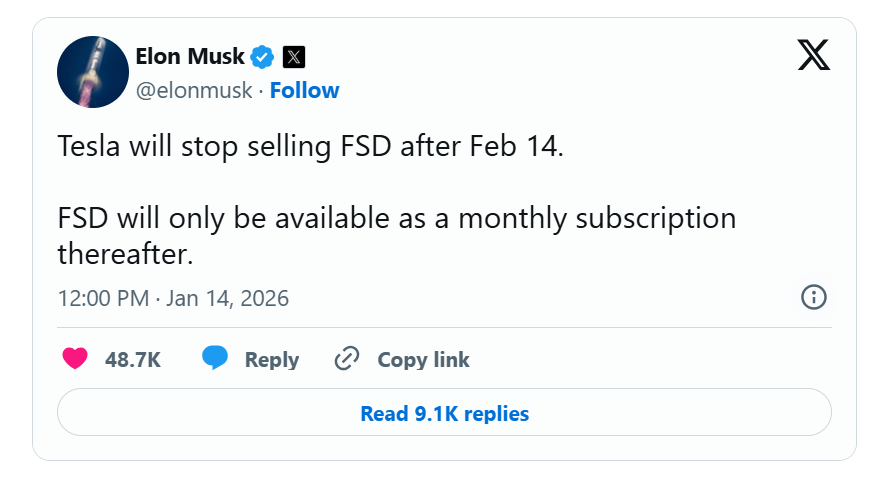Click the X logo in top-right corner
This screenshot has width=885, height=487.
tap(813, 55)
